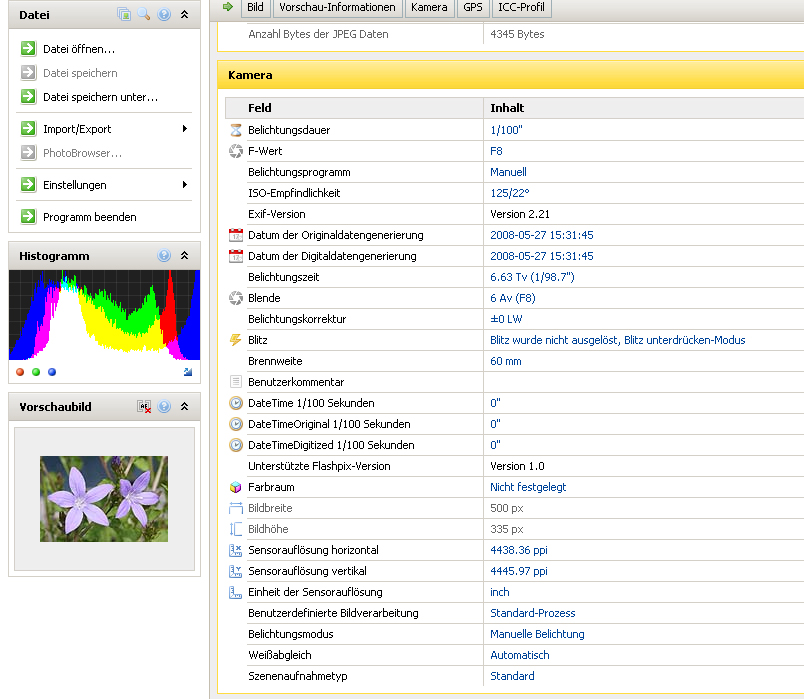
Task: Click the magnifier icon in Datei panel
Action: point(144,15)
